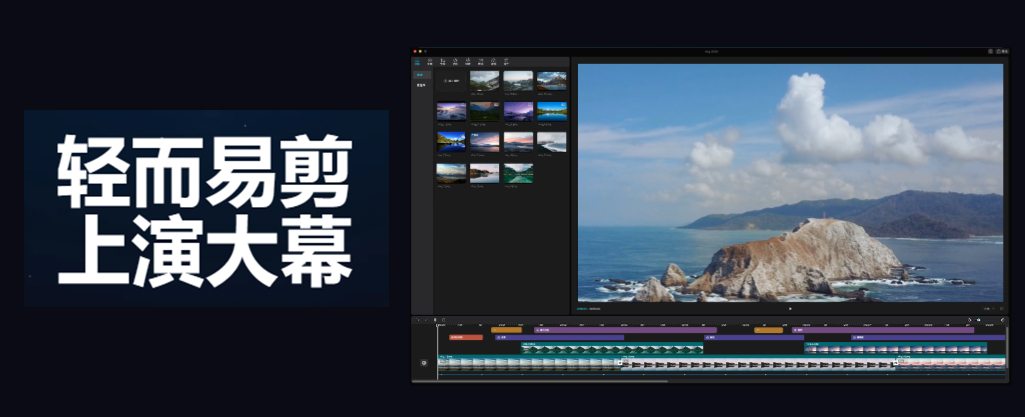Image resolution: width=1025 pixels, height=417 pixels.
Task: Open the Filters tab icon, seventh in toolbar
Action: point(493,61)
